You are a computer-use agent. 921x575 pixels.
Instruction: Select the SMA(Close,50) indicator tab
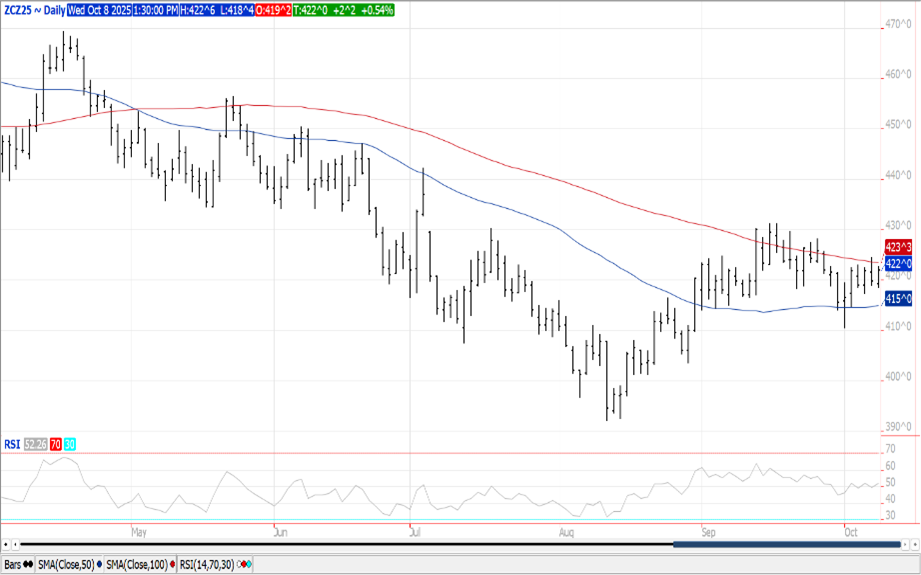pyautogui.click(x=67, y=565)
